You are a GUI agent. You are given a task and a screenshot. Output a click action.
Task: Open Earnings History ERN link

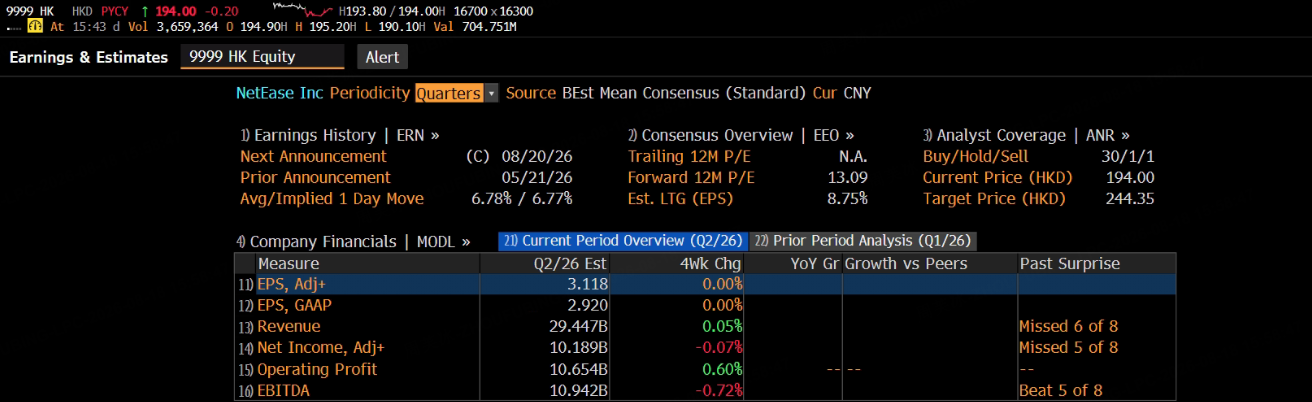pyautogui.click(x=340, y=135)
